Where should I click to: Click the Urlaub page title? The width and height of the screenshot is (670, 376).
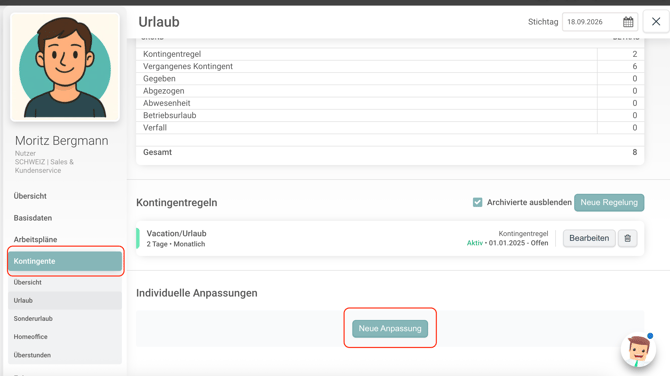159,22
